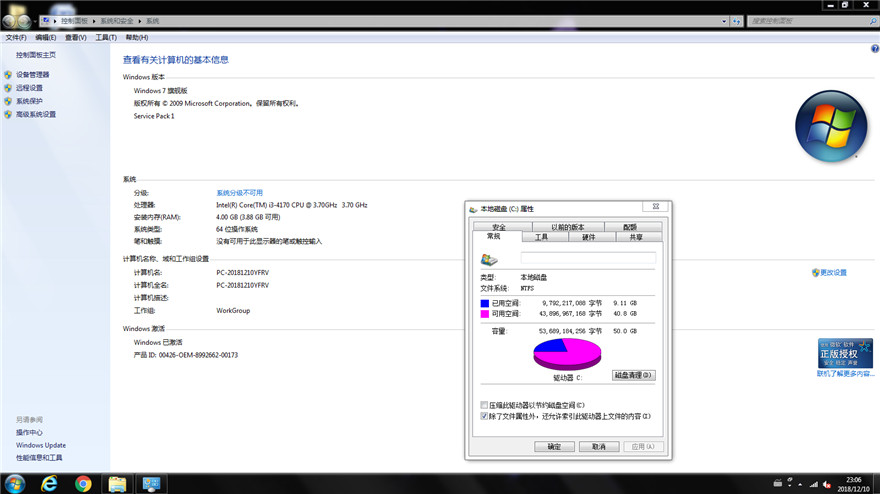This screenshot has width=880, height=494.
Task: Click Control Panel breadcrumb segment
Action: click(x=74, y=21)
